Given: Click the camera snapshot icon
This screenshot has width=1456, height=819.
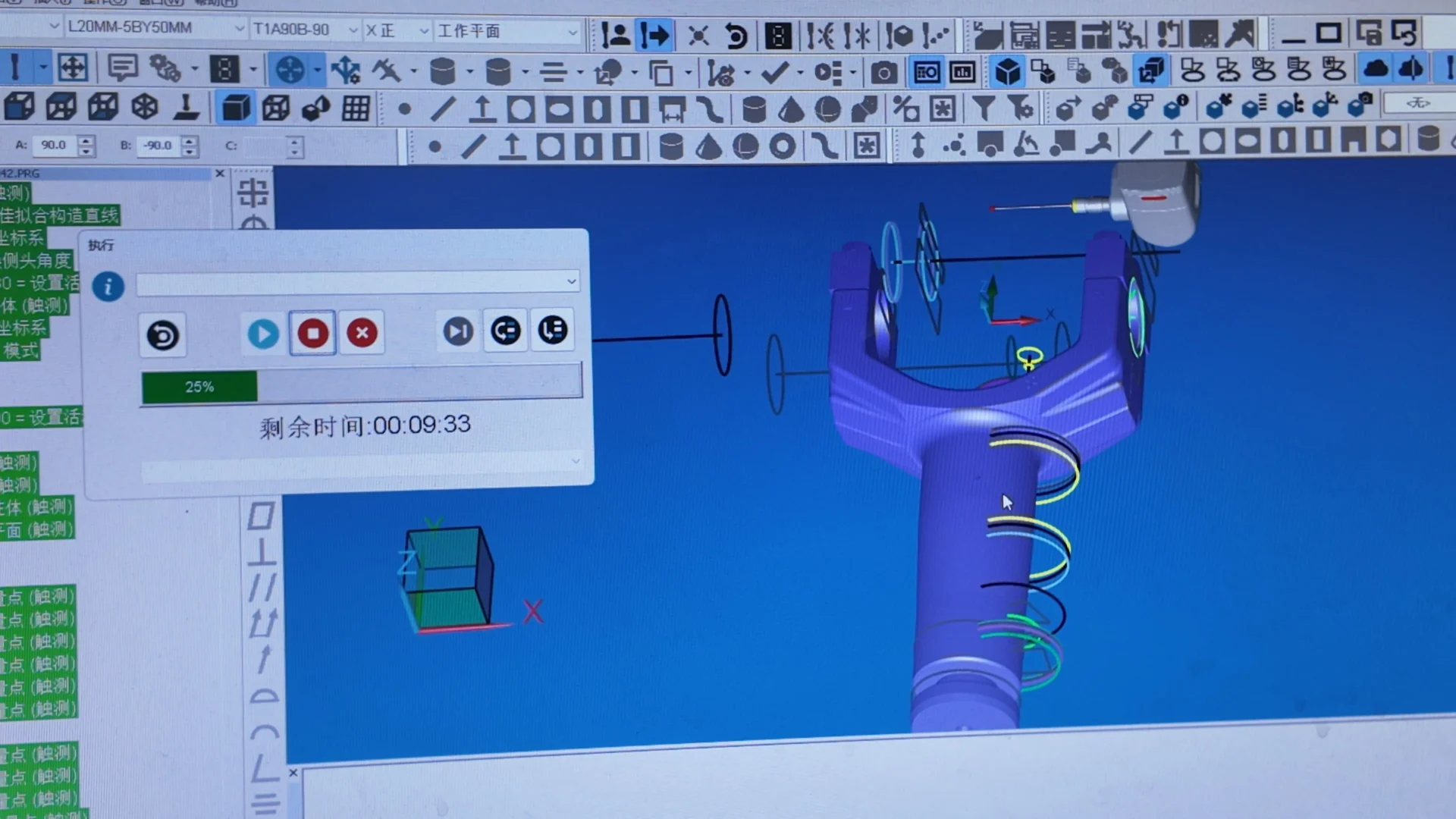Looking at the screenshot, I should pyautogui.click(x=883, y=74).
